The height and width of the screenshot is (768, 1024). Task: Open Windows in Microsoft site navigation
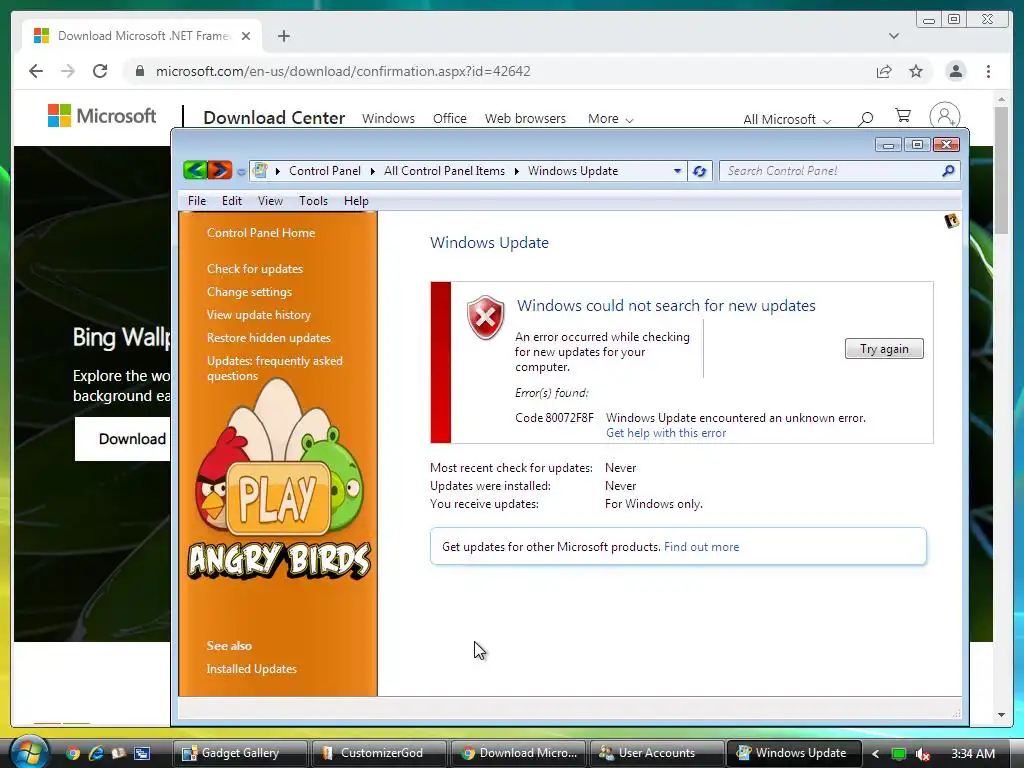[388, 119]
